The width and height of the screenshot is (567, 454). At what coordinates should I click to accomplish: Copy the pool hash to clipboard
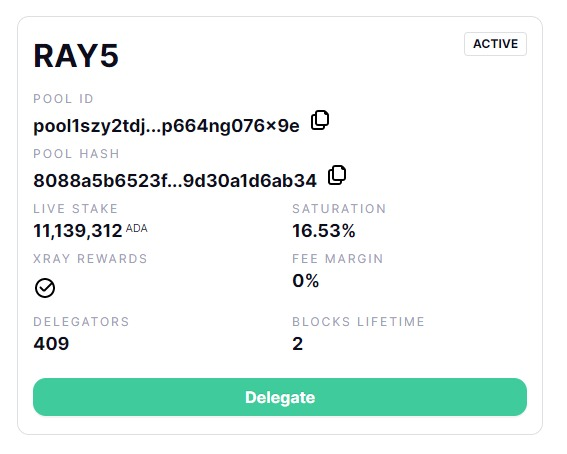[x=337, y=175]
